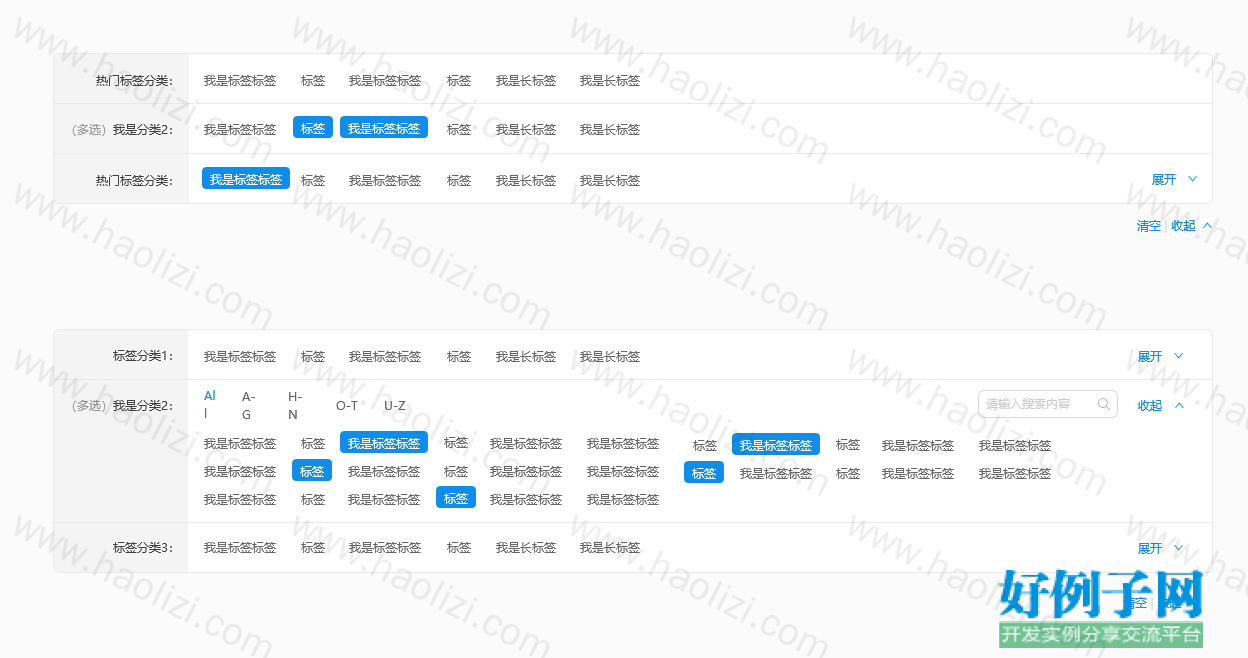Click the magnifier icon in search box
The width and height of the screenshot is (1248, 658).
tap(1104, 404)
